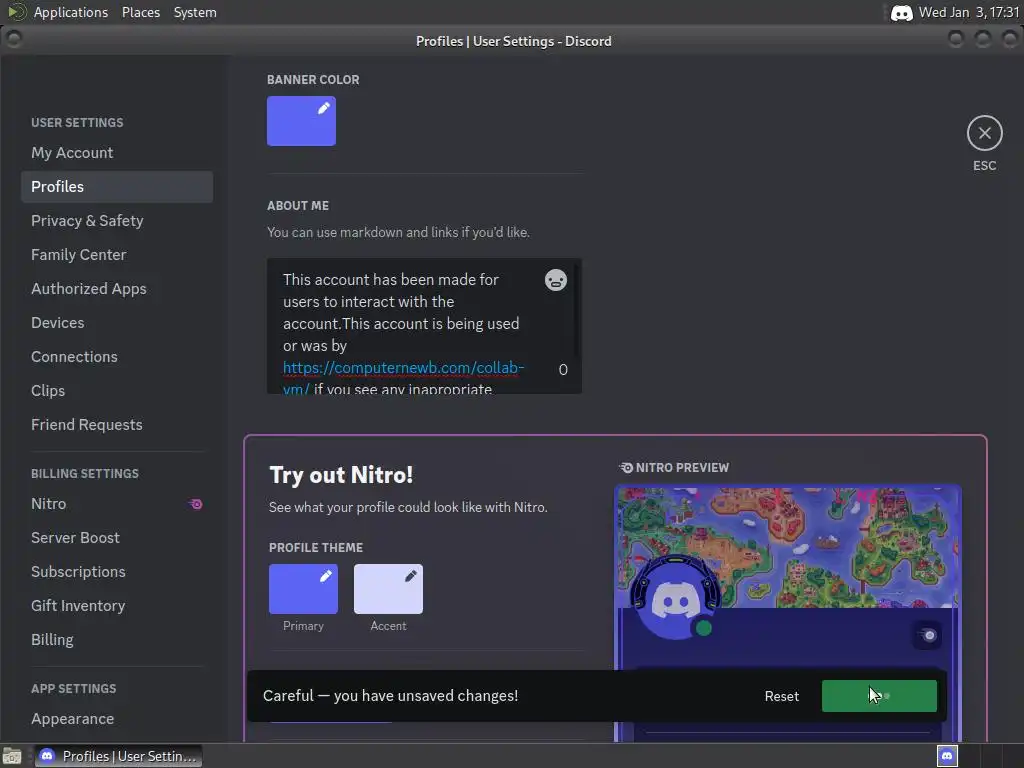Activate Profiles User Settings taskbar entry

118,756
